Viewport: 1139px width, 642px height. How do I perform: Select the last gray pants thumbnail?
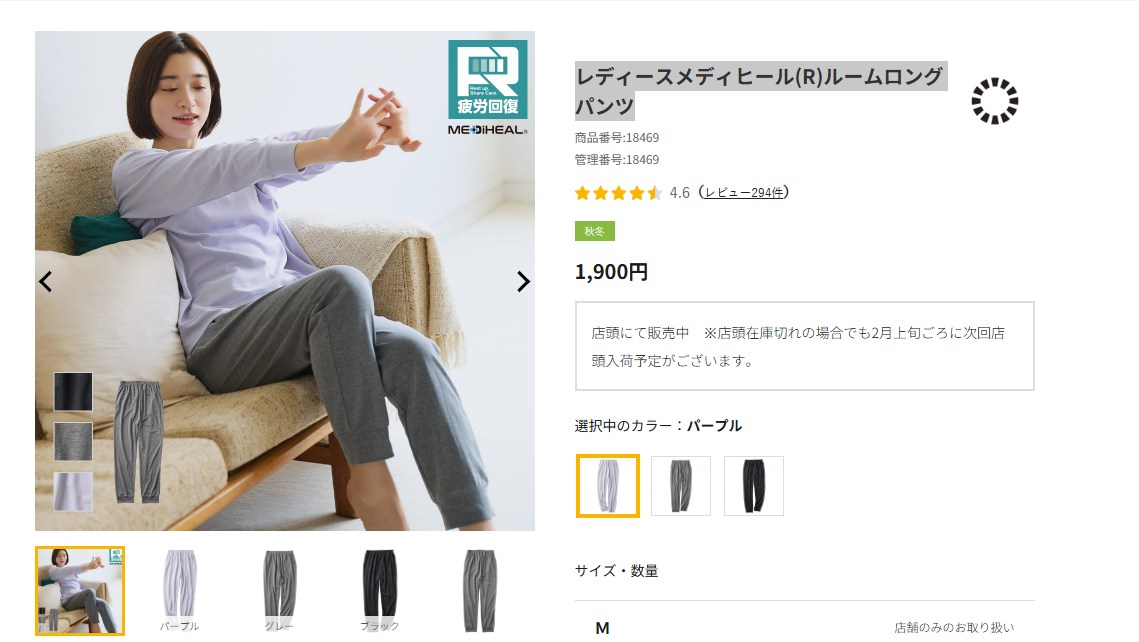[x=479, y=591]
